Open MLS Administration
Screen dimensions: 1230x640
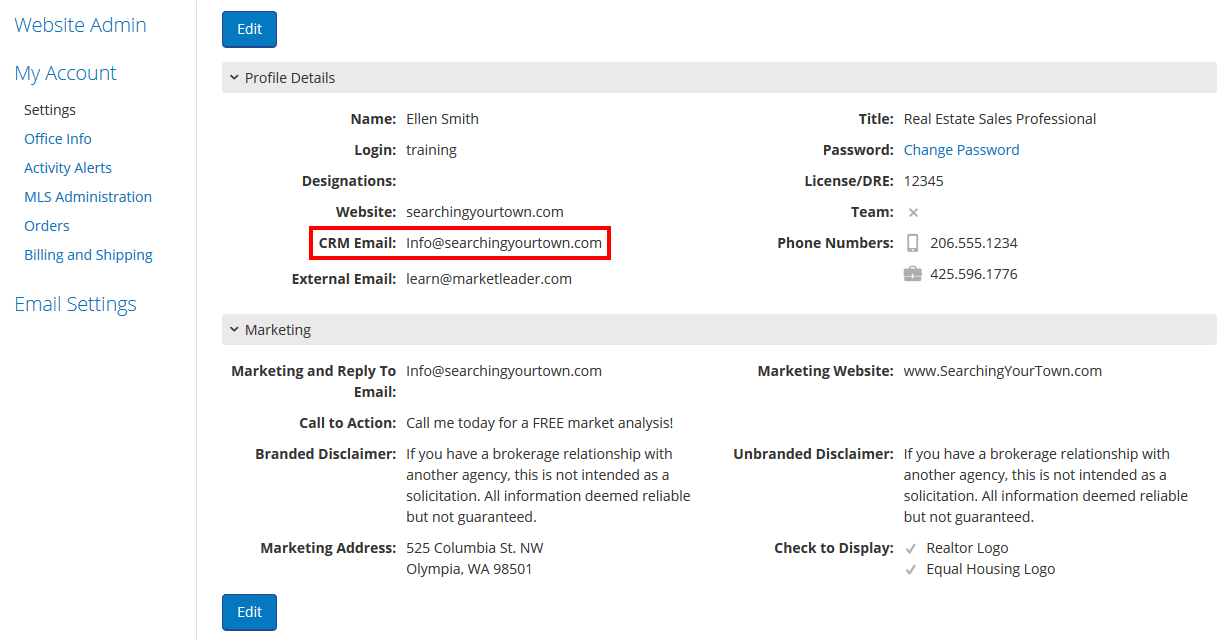point(88,197)
